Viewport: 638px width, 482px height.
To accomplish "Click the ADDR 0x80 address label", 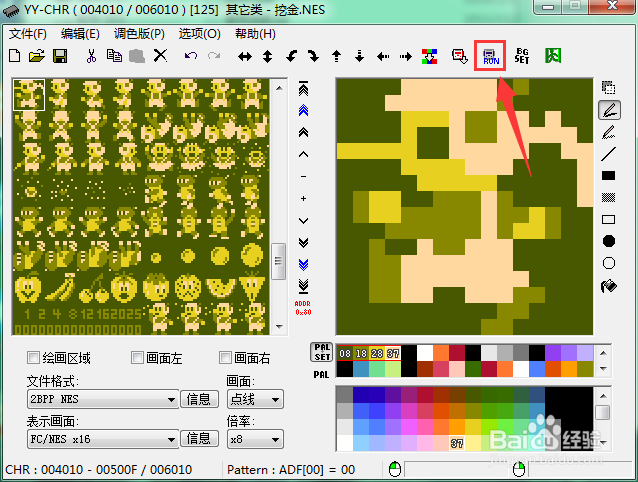I will [x=303, y=308].
